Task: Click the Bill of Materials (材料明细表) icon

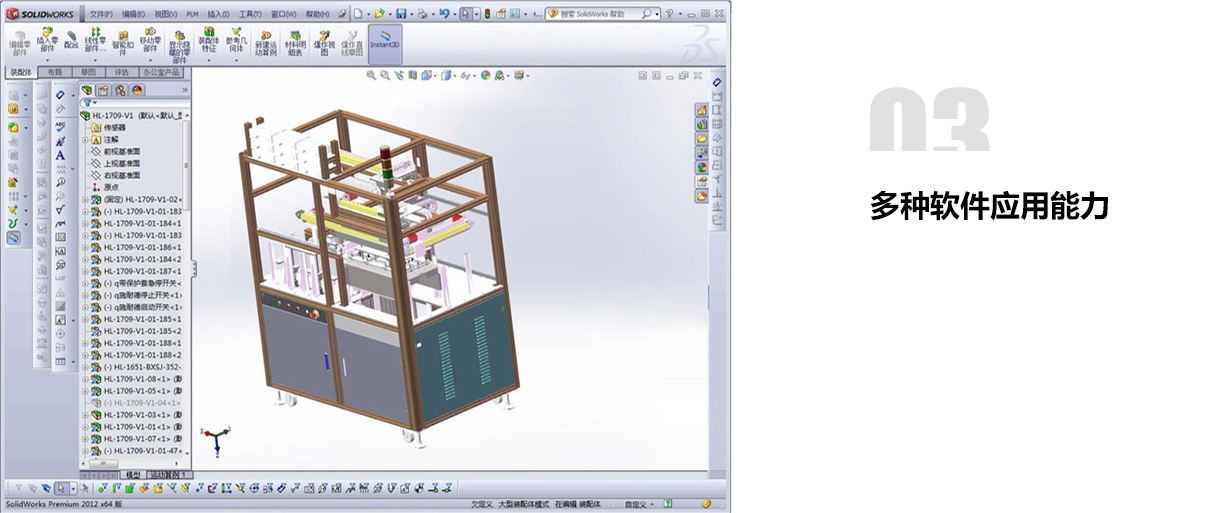Action: pyautogui.click(x=295, y=41)
